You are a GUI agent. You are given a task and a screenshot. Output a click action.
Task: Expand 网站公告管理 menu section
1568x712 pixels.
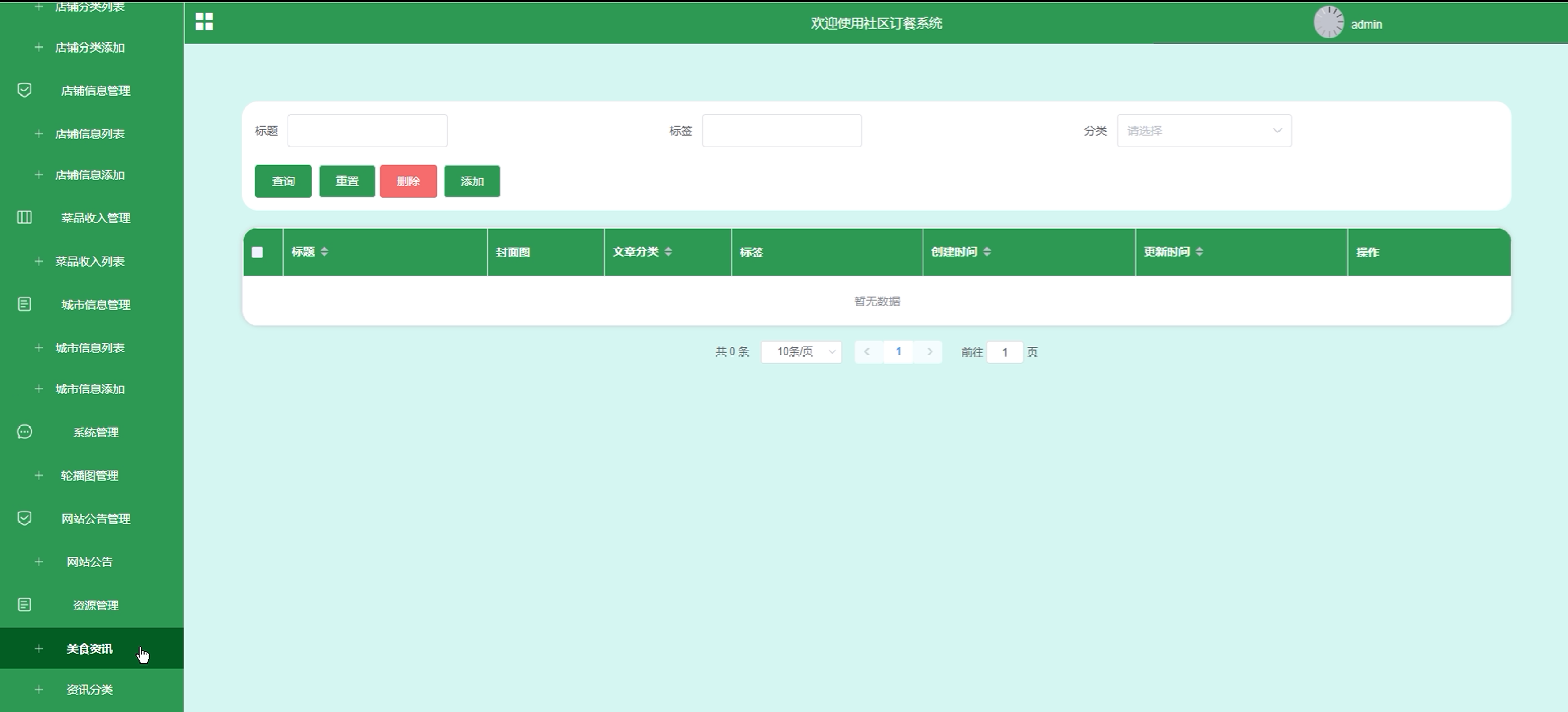(x=92, y=518)
